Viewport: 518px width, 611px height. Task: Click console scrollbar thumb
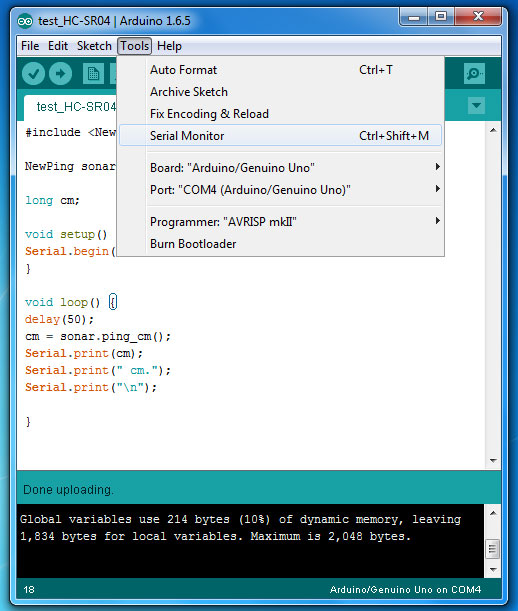(492, 549)
